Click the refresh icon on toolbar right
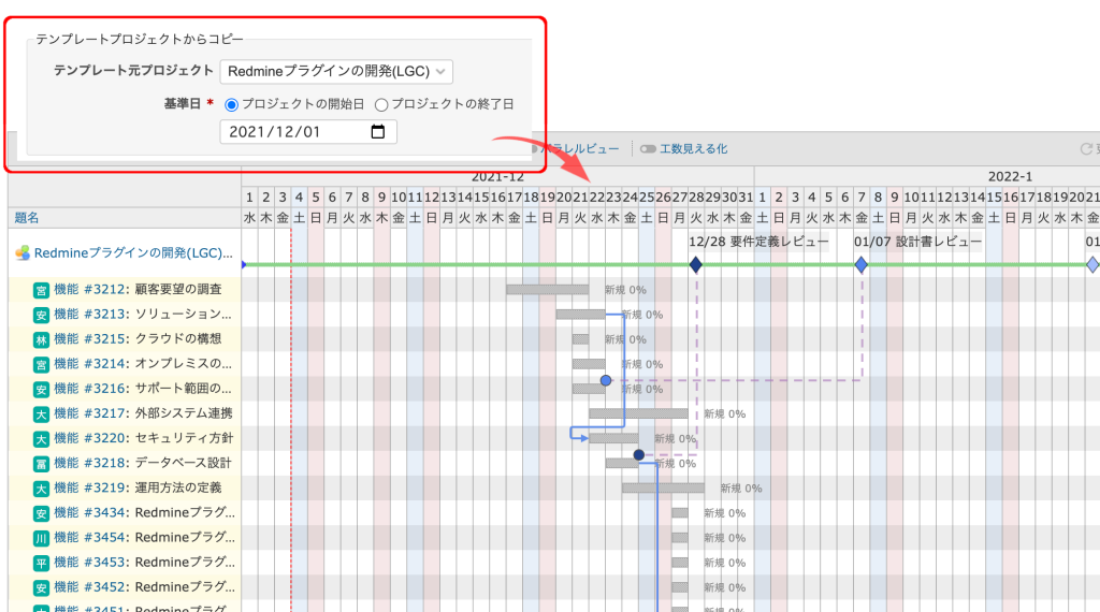Viewport: 1100px width, 612px height. coord(1085,149)
